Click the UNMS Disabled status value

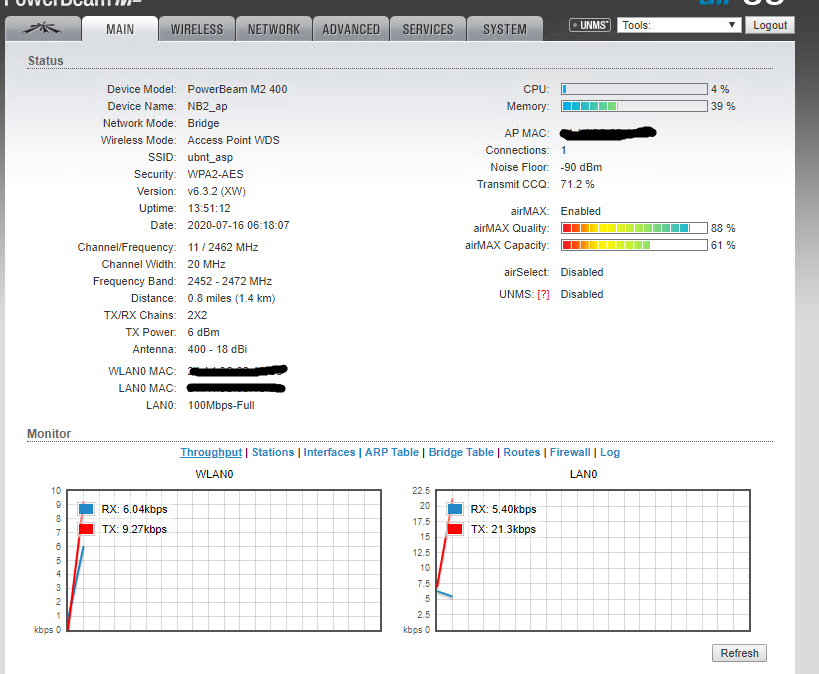pos(582,294)
